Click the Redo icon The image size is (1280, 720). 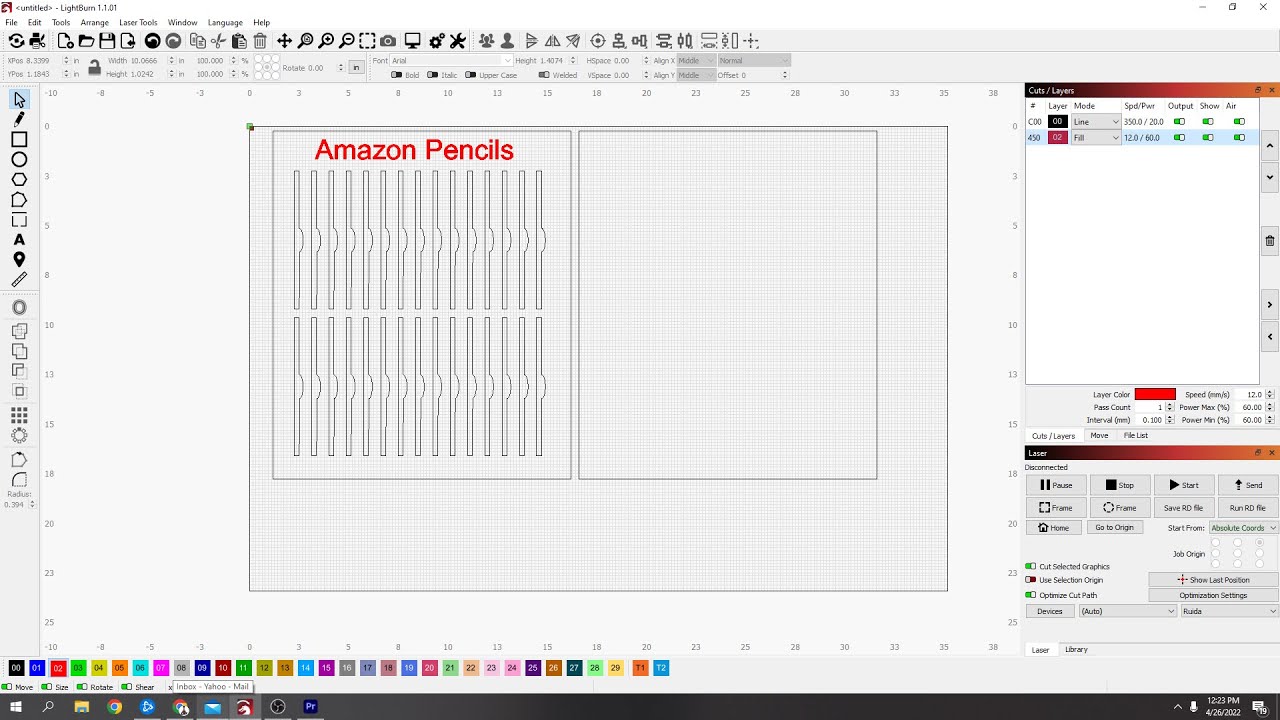pyautogui.click(x=173, y=41)
